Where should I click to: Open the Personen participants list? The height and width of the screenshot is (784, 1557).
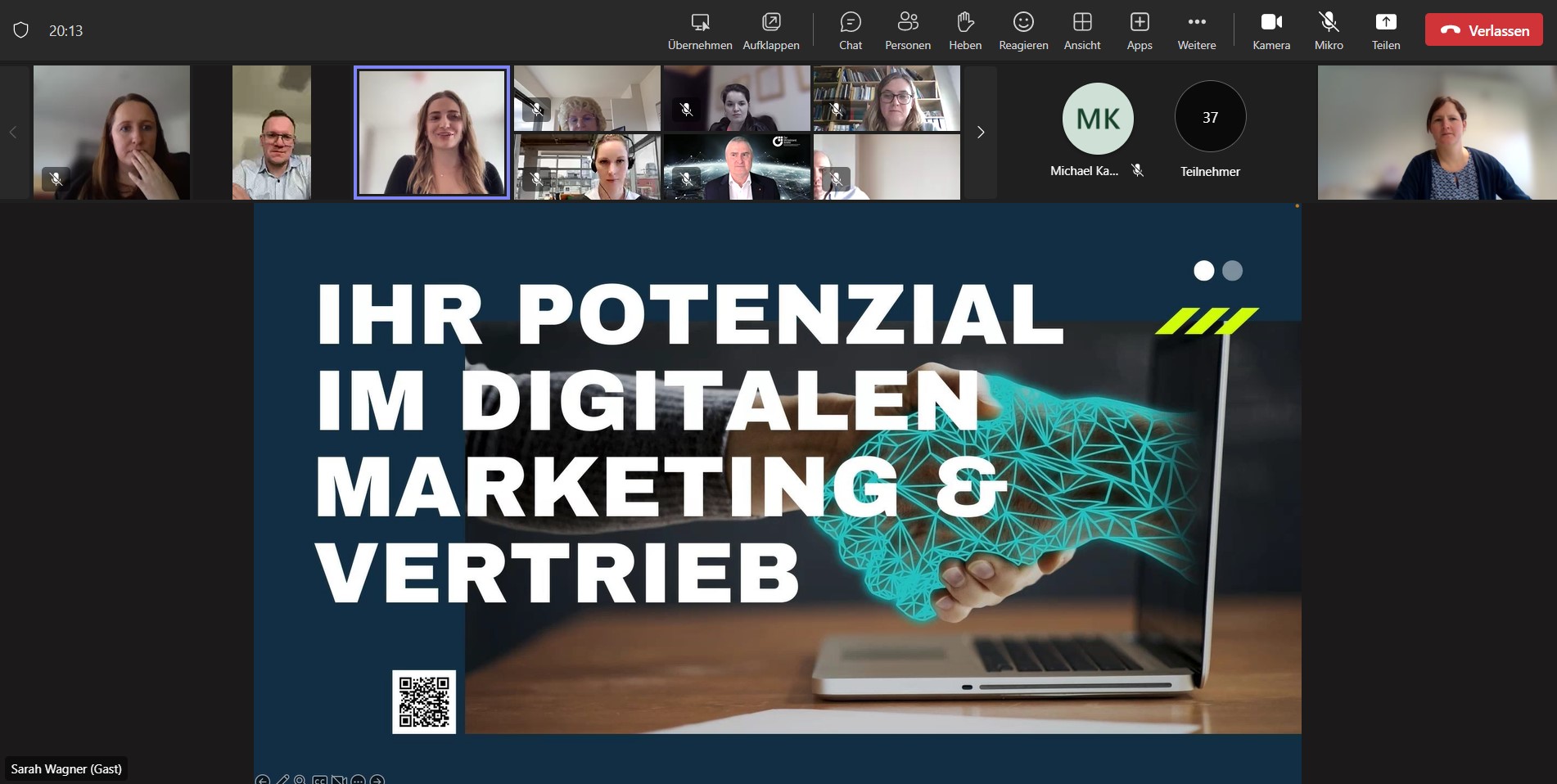click(907, 30)
